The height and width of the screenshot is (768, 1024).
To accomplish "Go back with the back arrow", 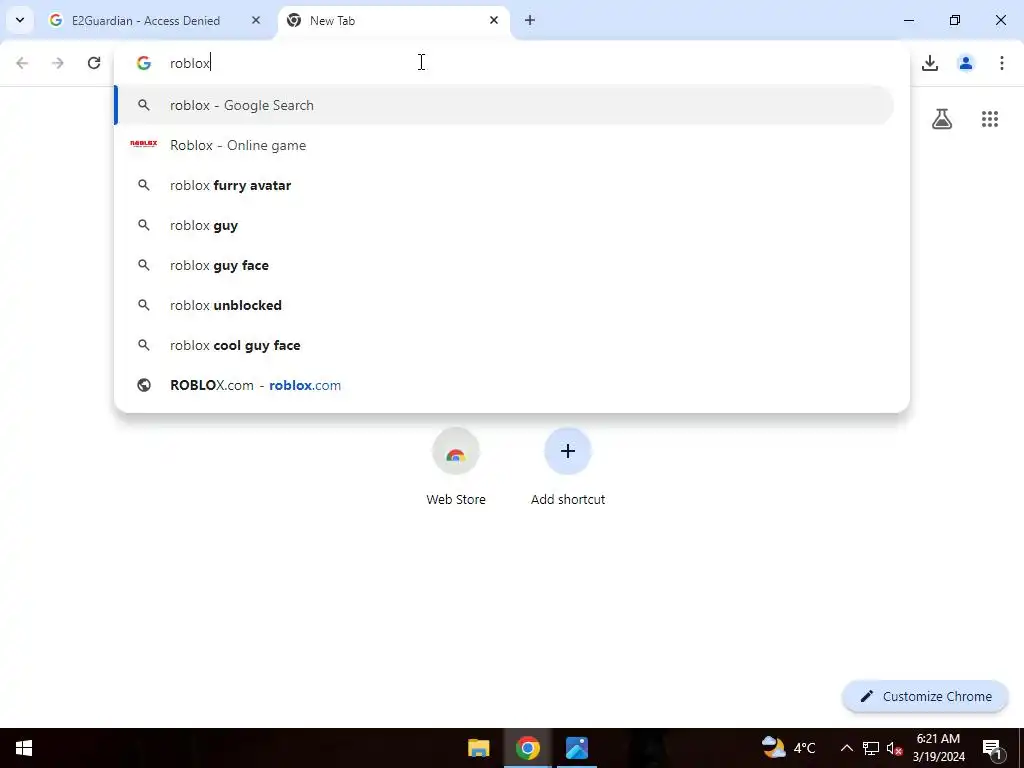I will 22,63.
